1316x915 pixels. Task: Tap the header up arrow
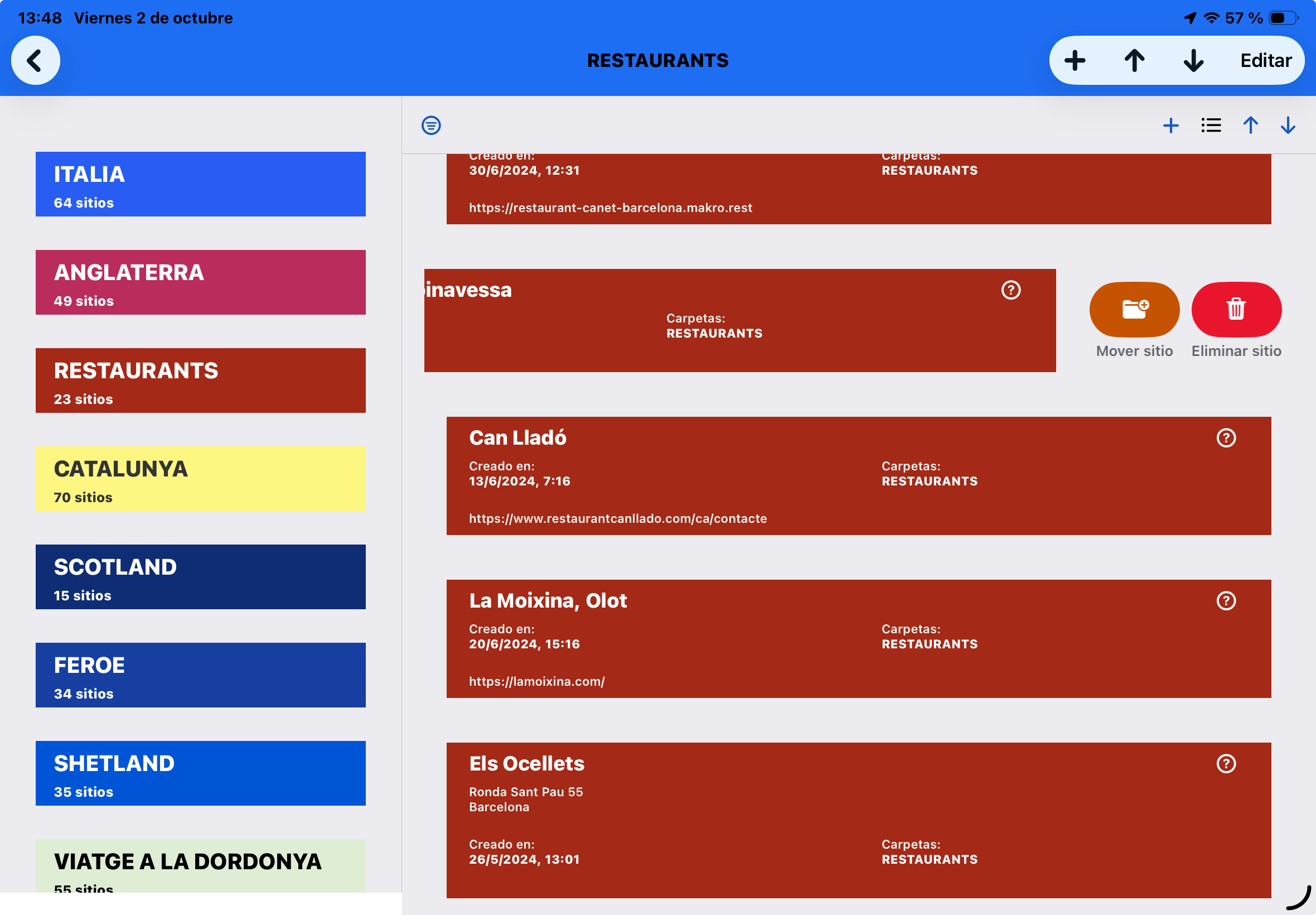point(1134,60)
